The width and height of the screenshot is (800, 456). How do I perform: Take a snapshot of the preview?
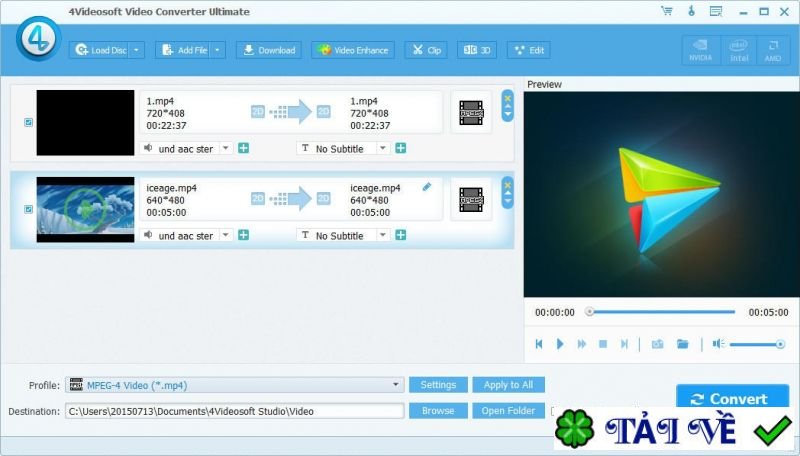658,344
